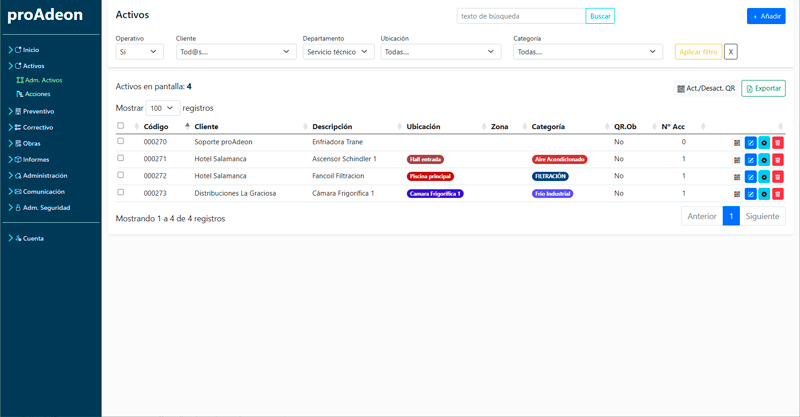Open actions gear icon for asset 000272

[x=764, y=177]
